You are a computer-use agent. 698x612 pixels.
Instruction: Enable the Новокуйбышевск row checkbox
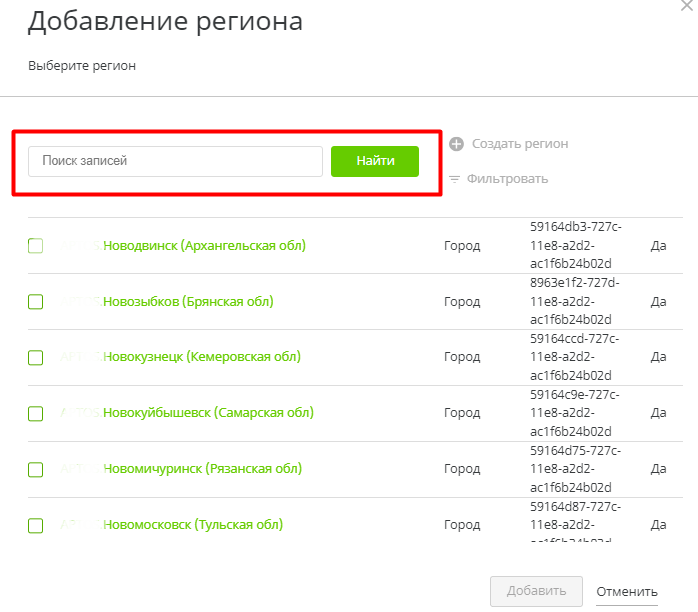[x=36, y=413]
